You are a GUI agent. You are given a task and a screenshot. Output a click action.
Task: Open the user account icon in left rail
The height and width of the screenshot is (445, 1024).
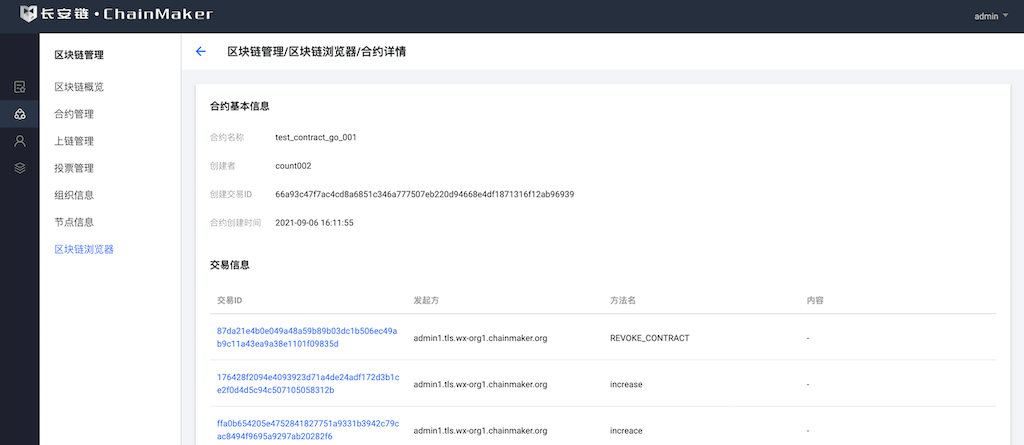[x=20, y=141]
